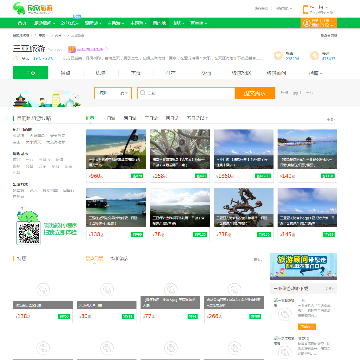This screenshot has height=360, width=360.
Task: Click the green mascot above the QR code
Action: coord(28,215)
